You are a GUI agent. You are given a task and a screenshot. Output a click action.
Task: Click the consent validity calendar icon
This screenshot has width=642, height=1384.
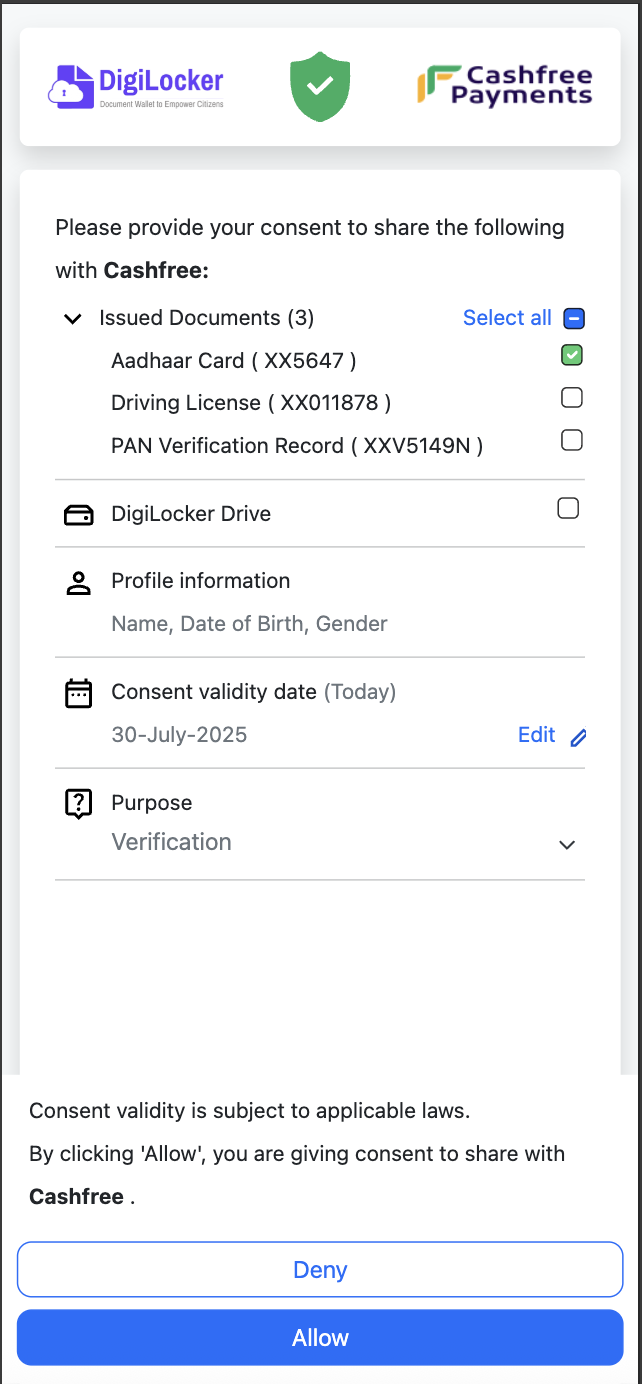(x=78, y=693)
